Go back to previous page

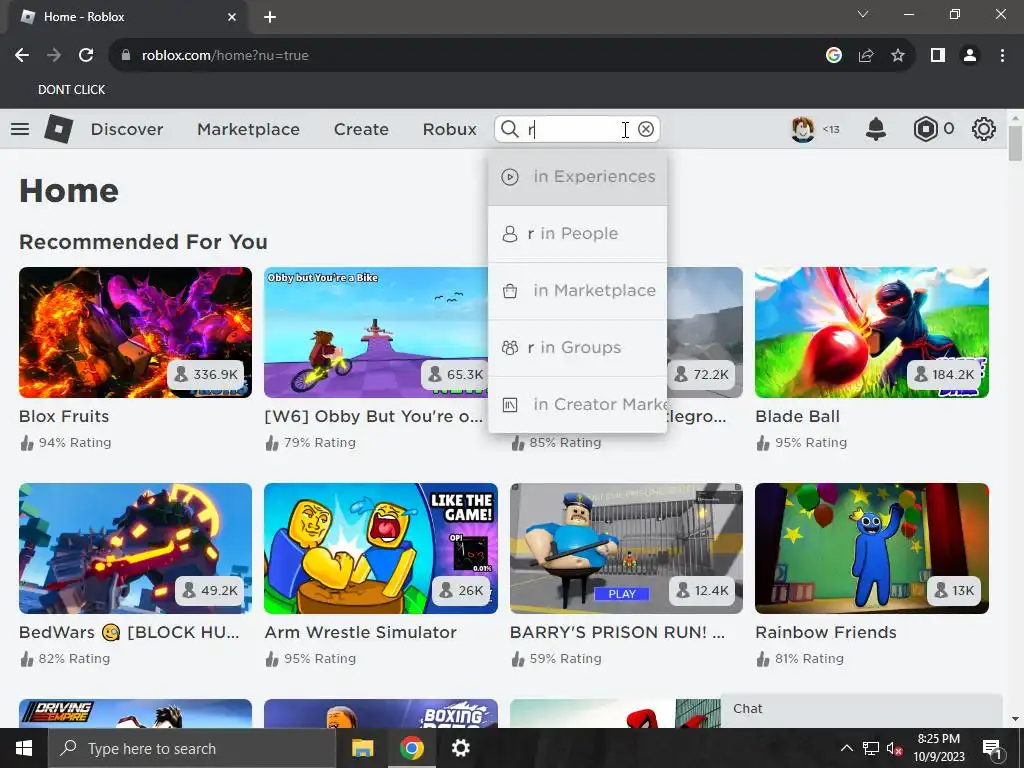[x=22, y=56]
